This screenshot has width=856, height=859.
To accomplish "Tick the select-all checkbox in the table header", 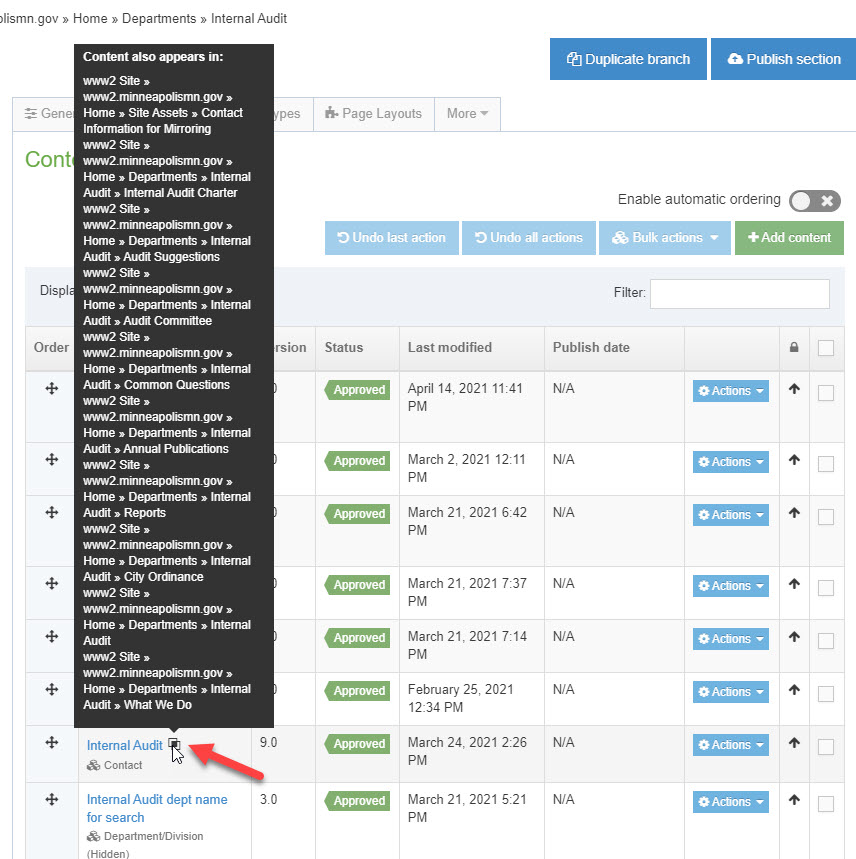I will (x=826, y=348).
